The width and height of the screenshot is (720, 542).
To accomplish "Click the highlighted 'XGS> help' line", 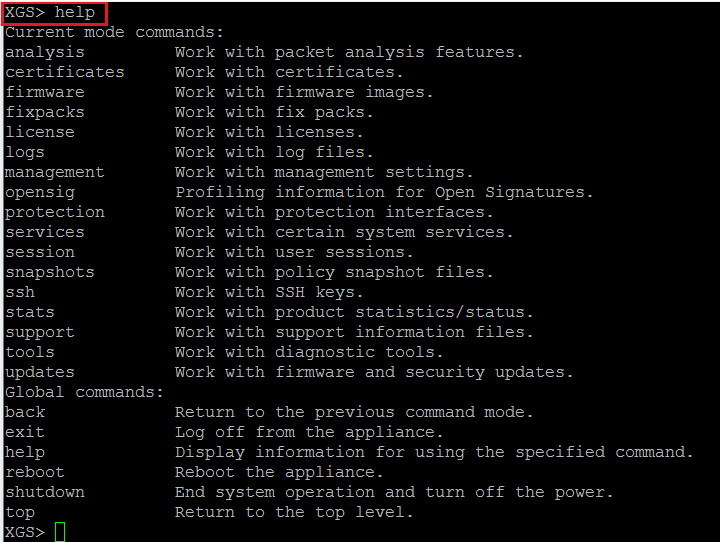I will [x=55, y=13].
